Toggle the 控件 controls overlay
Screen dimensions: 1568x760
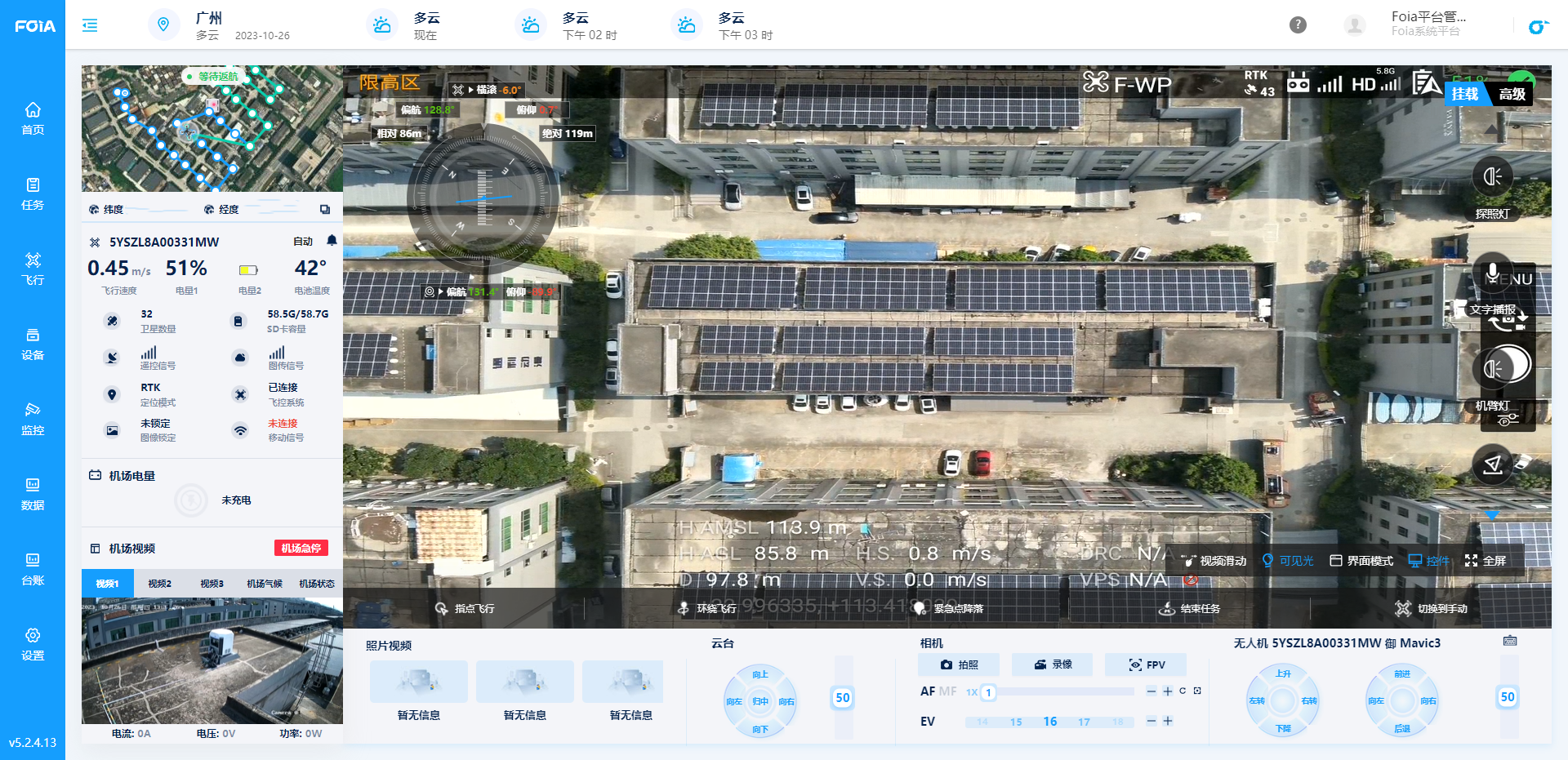click(x=1428, y=561)
